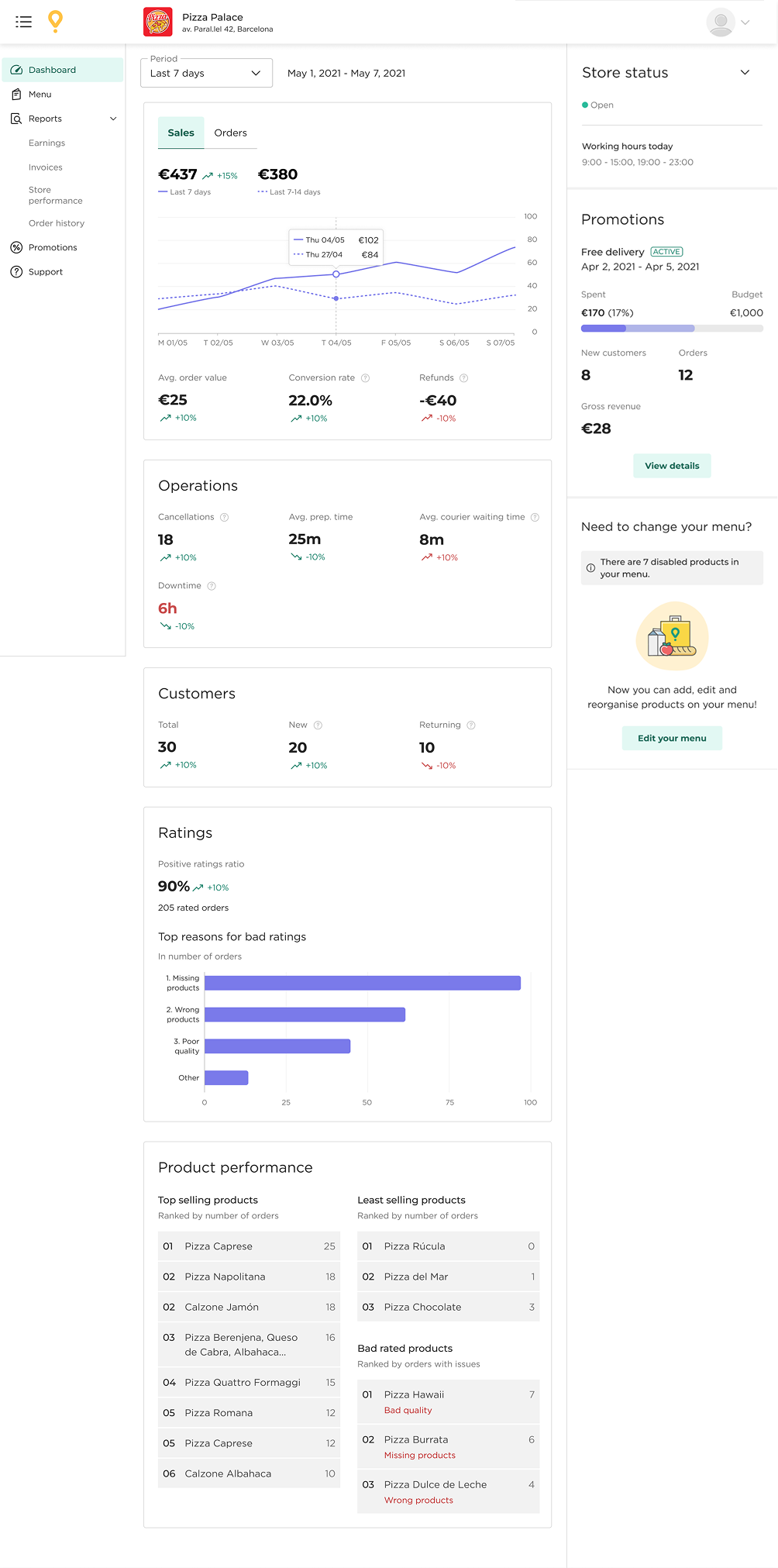This screenshot has width=778, height=1568.
Task: Open the user avatar profile
Action: tap(721, 22)
